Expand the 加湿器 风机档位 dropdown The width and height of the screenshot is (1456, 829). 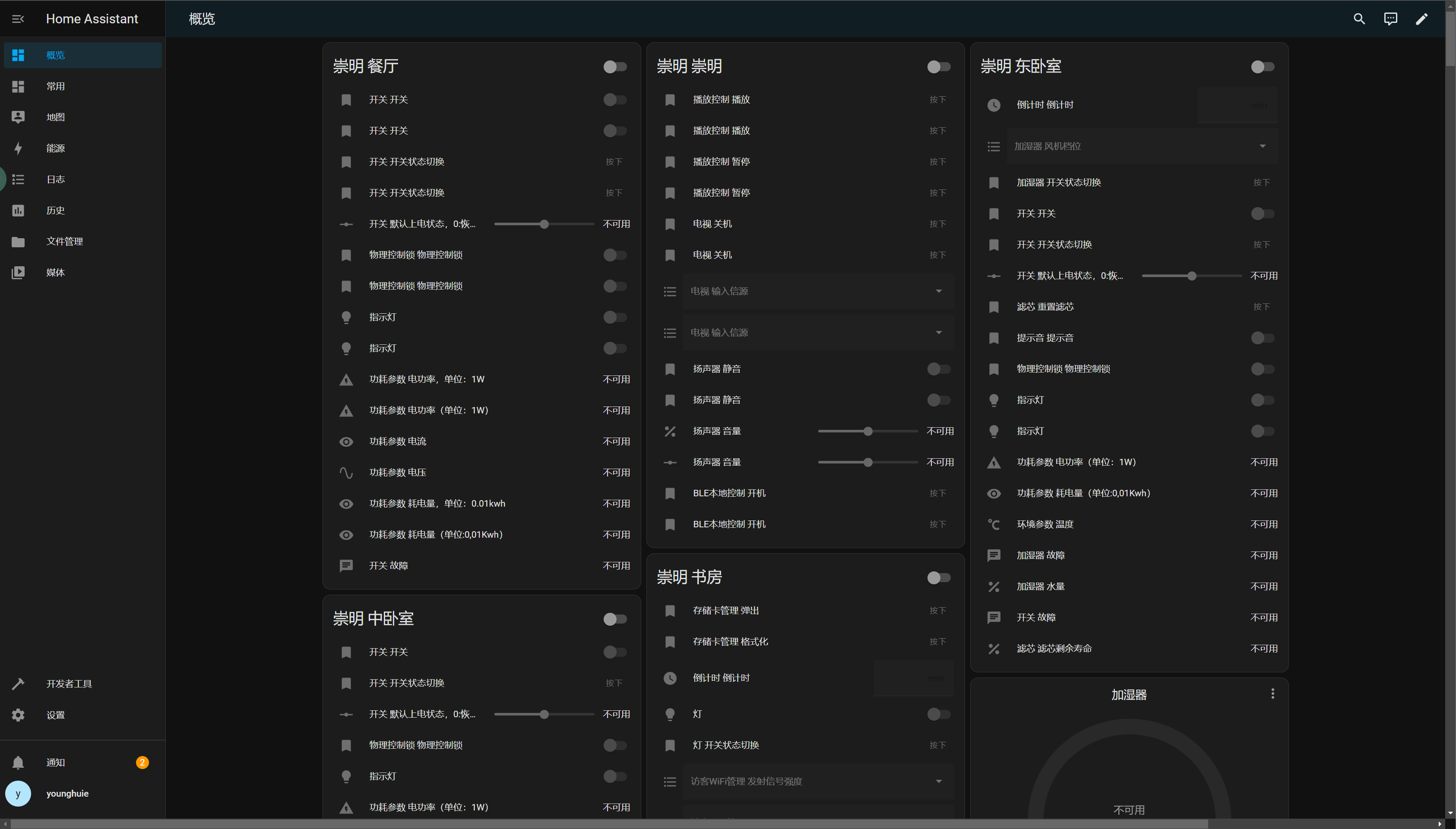tap(1142, 146)
